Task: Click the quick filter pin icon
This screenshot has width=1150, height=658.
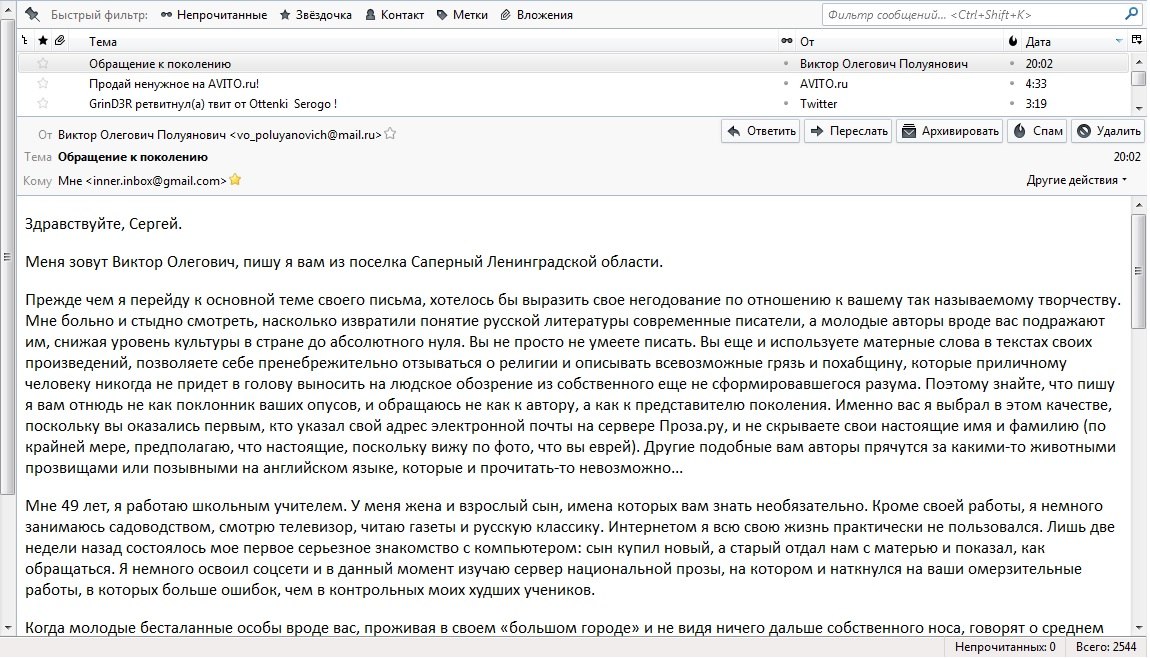Action: click(x=32, y=14)
